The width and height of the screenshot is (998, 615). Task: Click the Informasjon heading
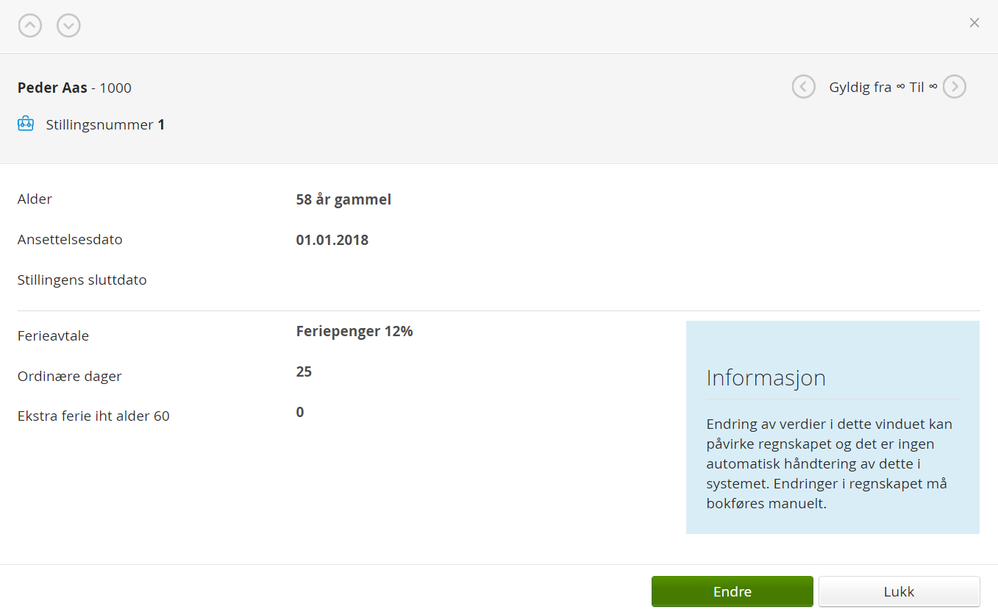point(766,378)
